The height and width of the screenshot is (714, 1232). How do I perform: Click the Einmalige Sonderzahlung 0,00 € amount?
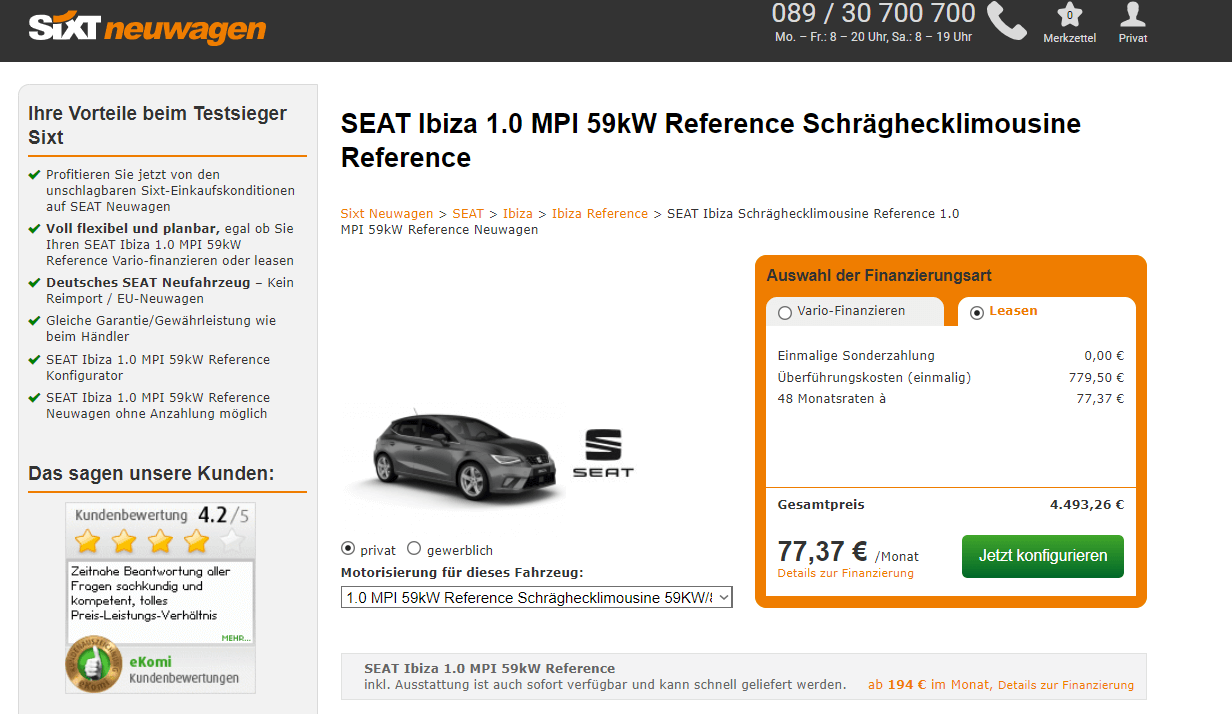(x=1104, y=355)
